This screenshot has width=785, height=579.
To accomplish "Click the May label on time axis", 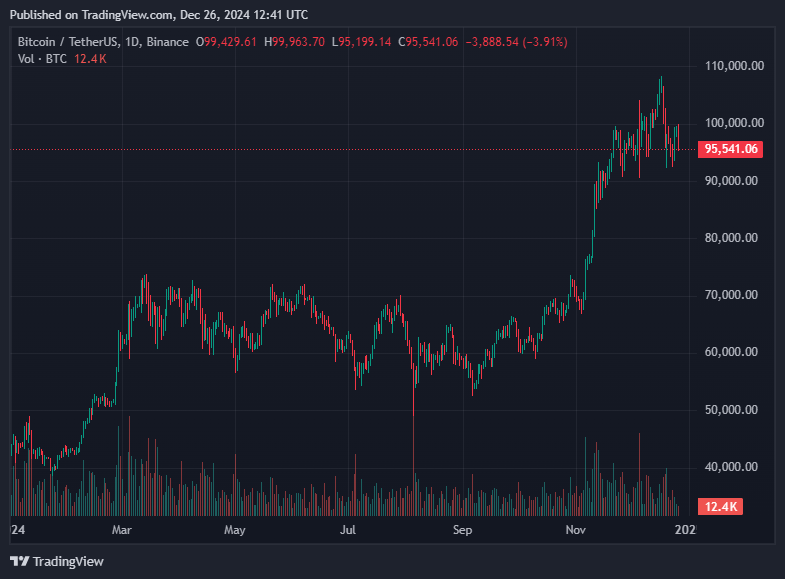I will (235, 530).
